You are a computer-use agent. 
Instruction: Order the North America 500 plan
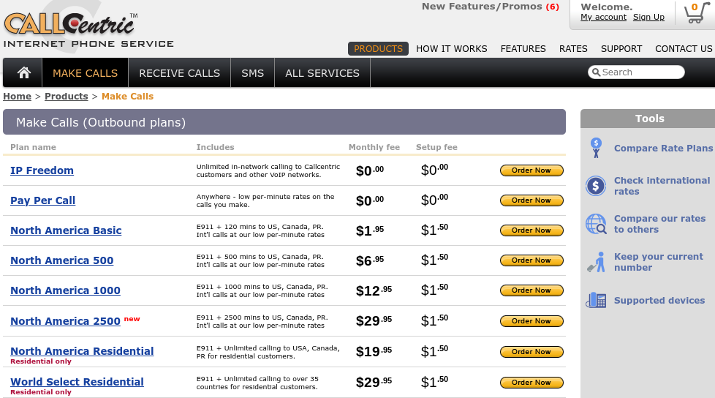tap(532, 260)
